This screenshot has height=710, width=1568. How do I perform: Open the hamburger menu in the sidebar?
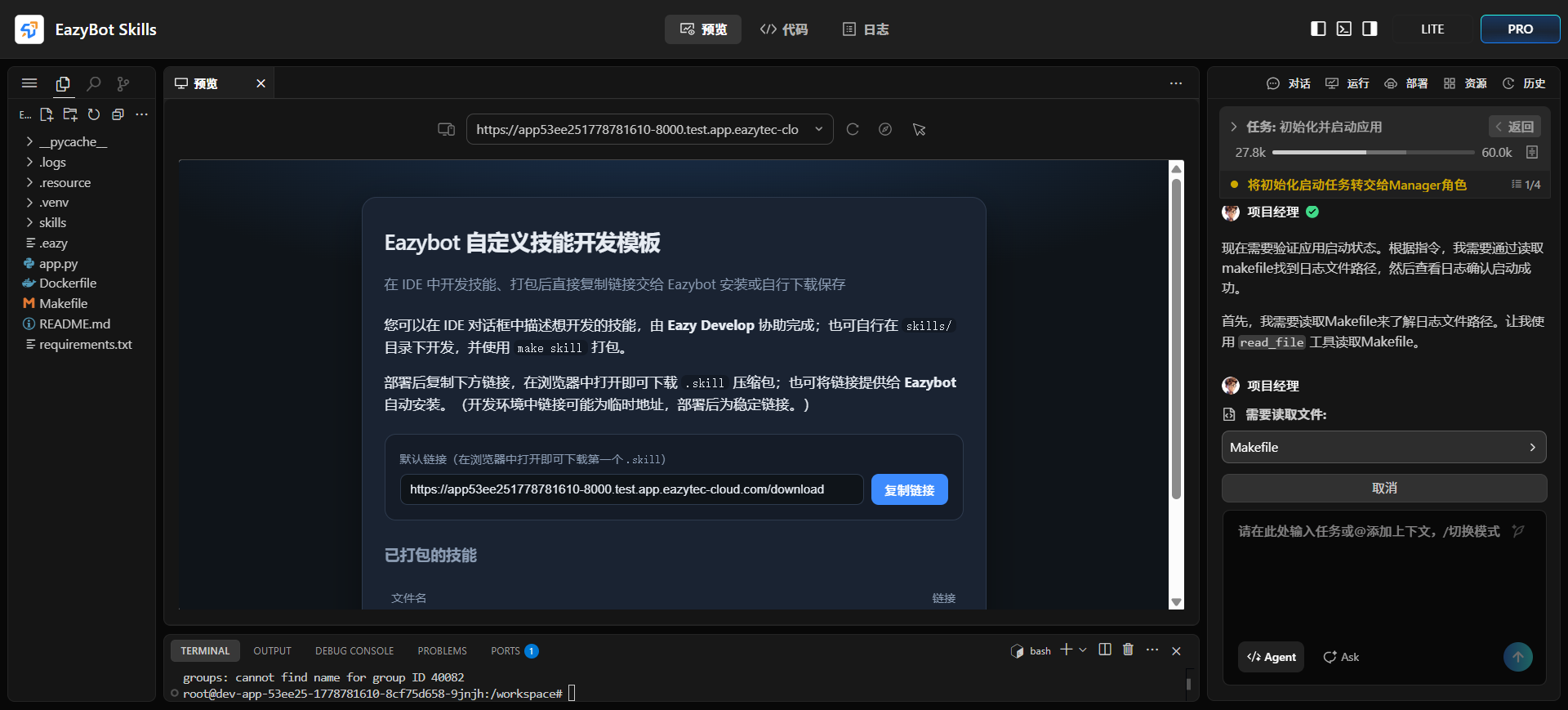click(29, 83)
